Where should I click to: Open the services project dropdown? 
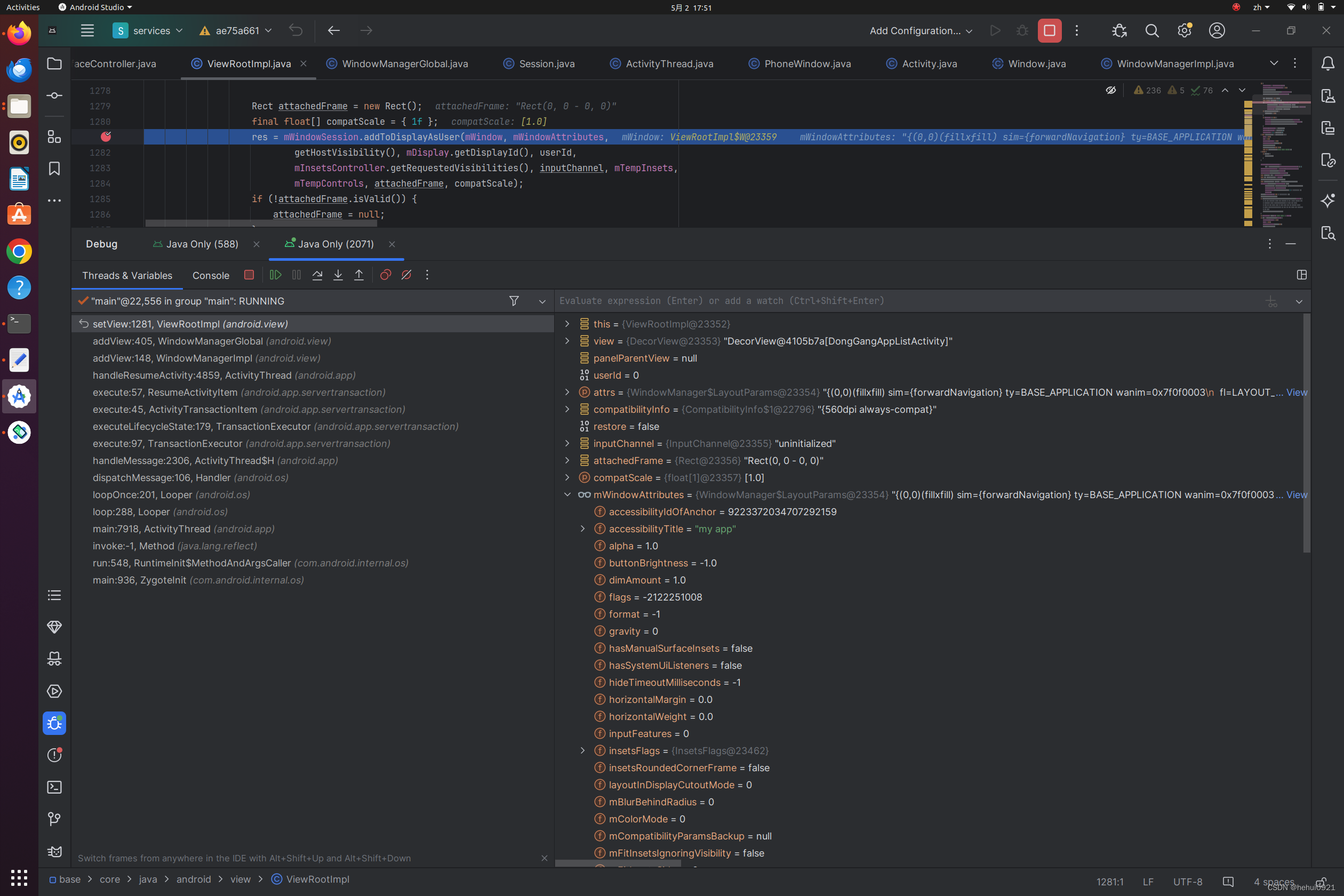click(148, 30)
